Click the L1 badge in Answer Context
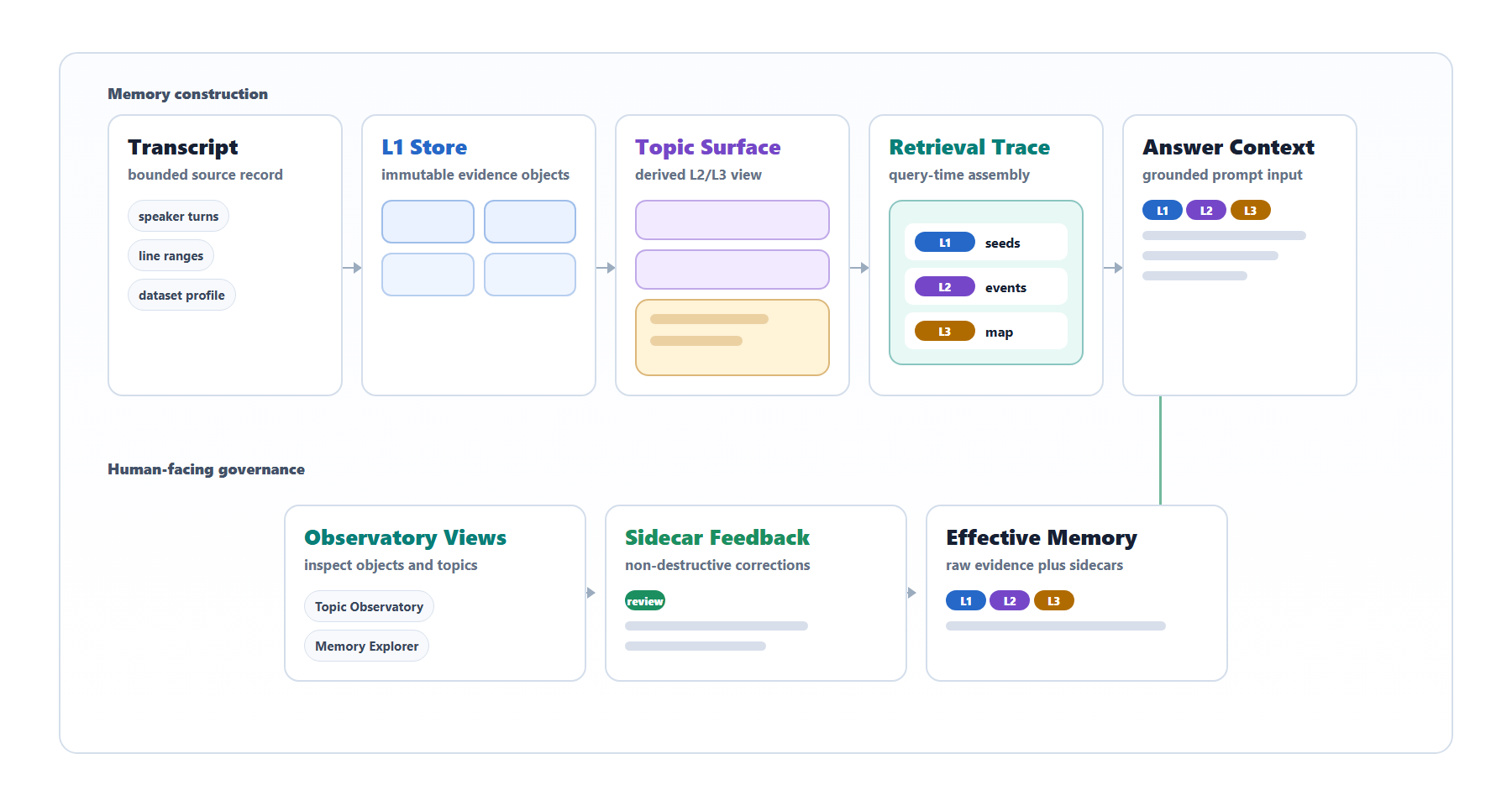The height and width of the screenshot is (806, 1512). point(1163,210)
